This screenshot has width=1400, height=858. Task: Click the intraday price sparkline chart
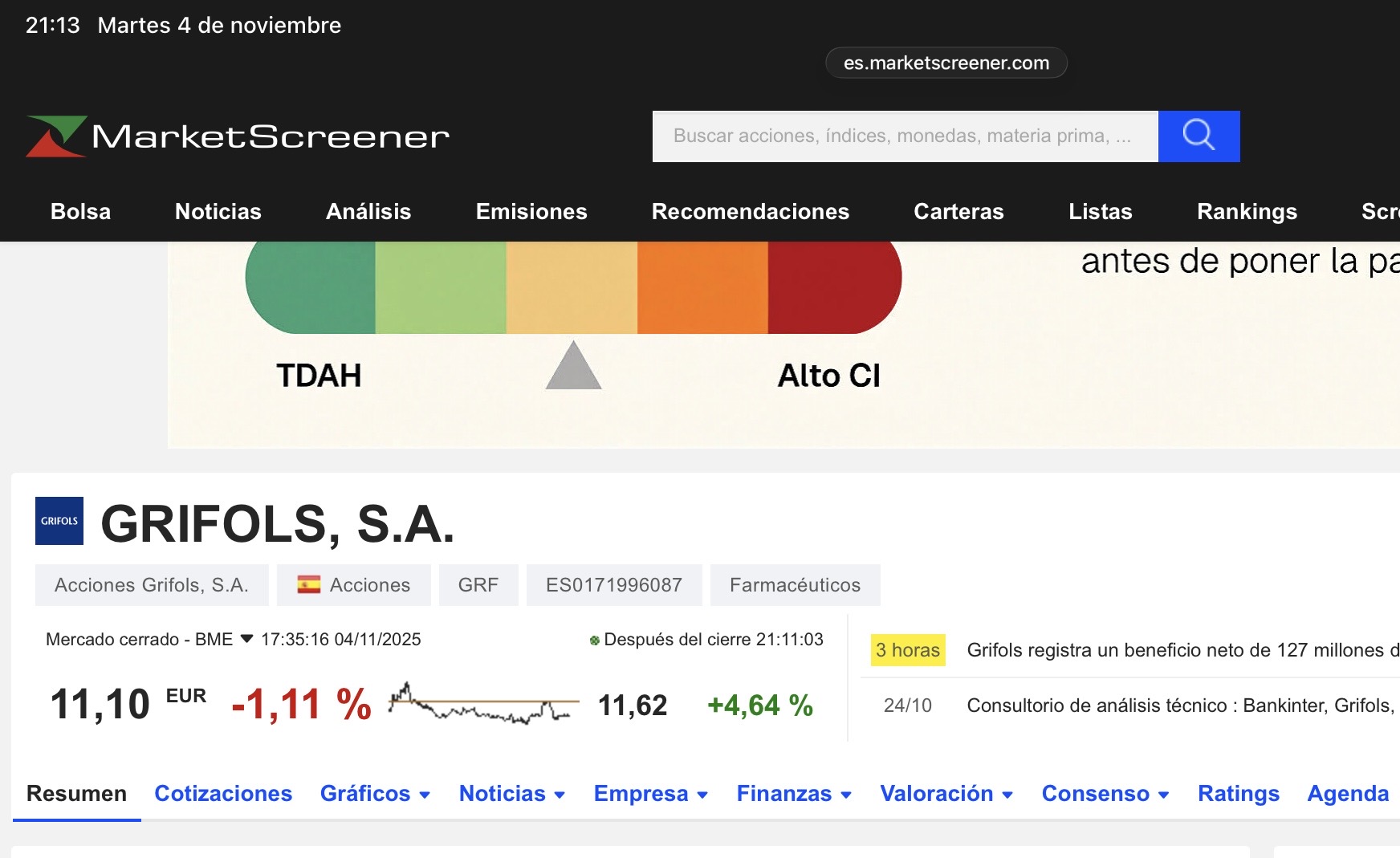[483, 704]
